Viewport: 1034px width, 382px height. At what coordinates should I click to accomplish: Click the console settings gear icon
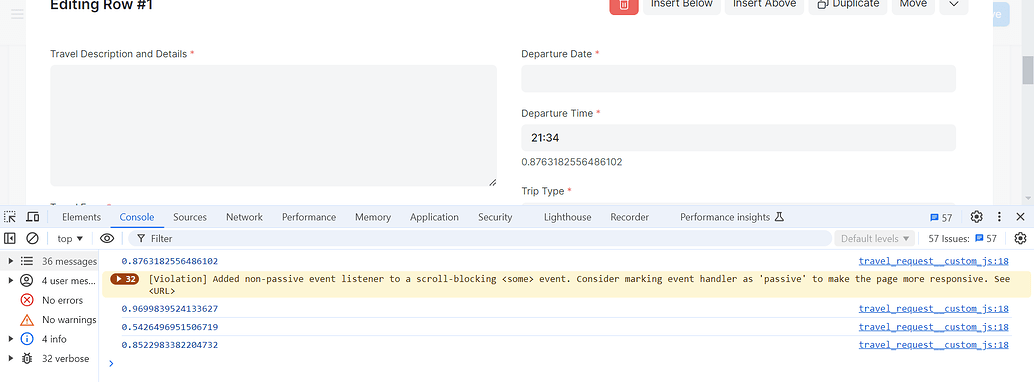[x=1020, y=238]
